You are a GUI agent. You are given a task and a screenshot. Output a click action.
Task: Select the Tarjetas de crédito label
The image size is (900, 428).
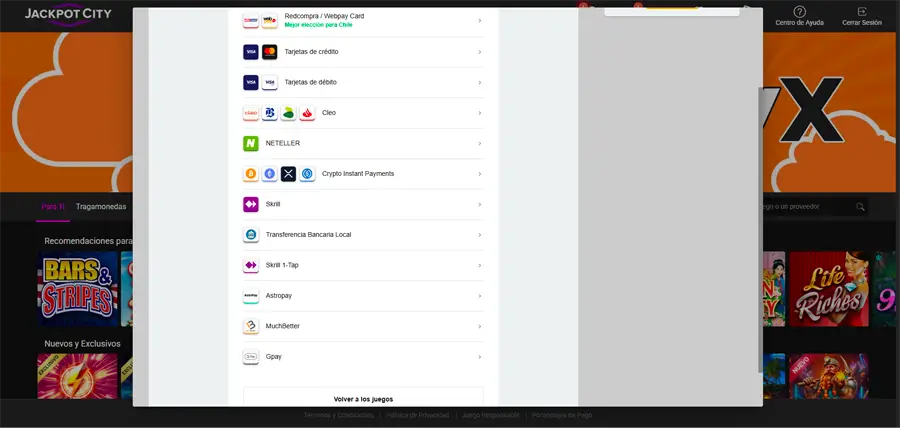(312, 52)
